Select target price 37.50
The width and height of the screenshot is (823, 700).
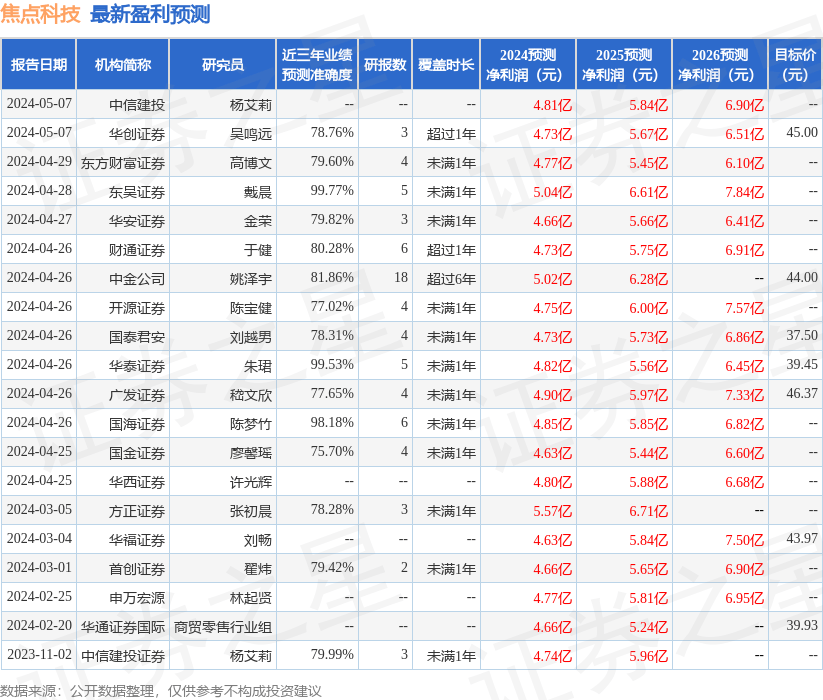802,335
